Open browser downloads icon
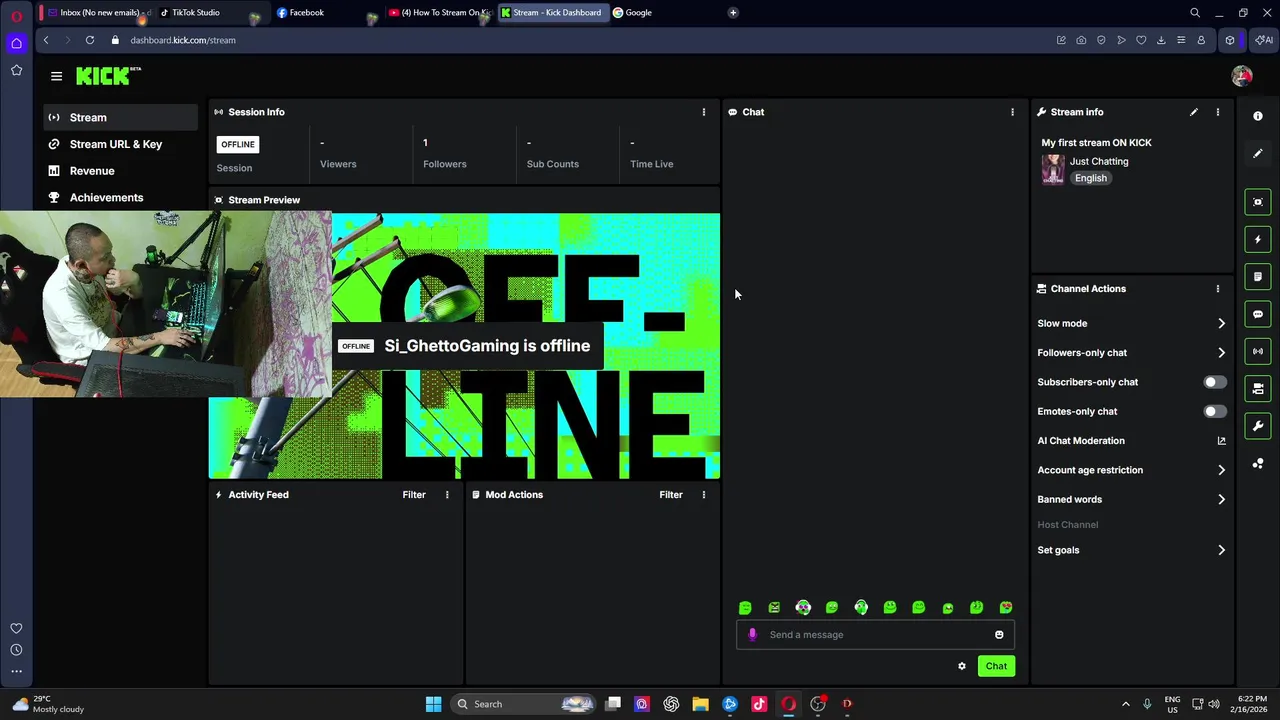1280x720 pixels. coord(1161,40)
